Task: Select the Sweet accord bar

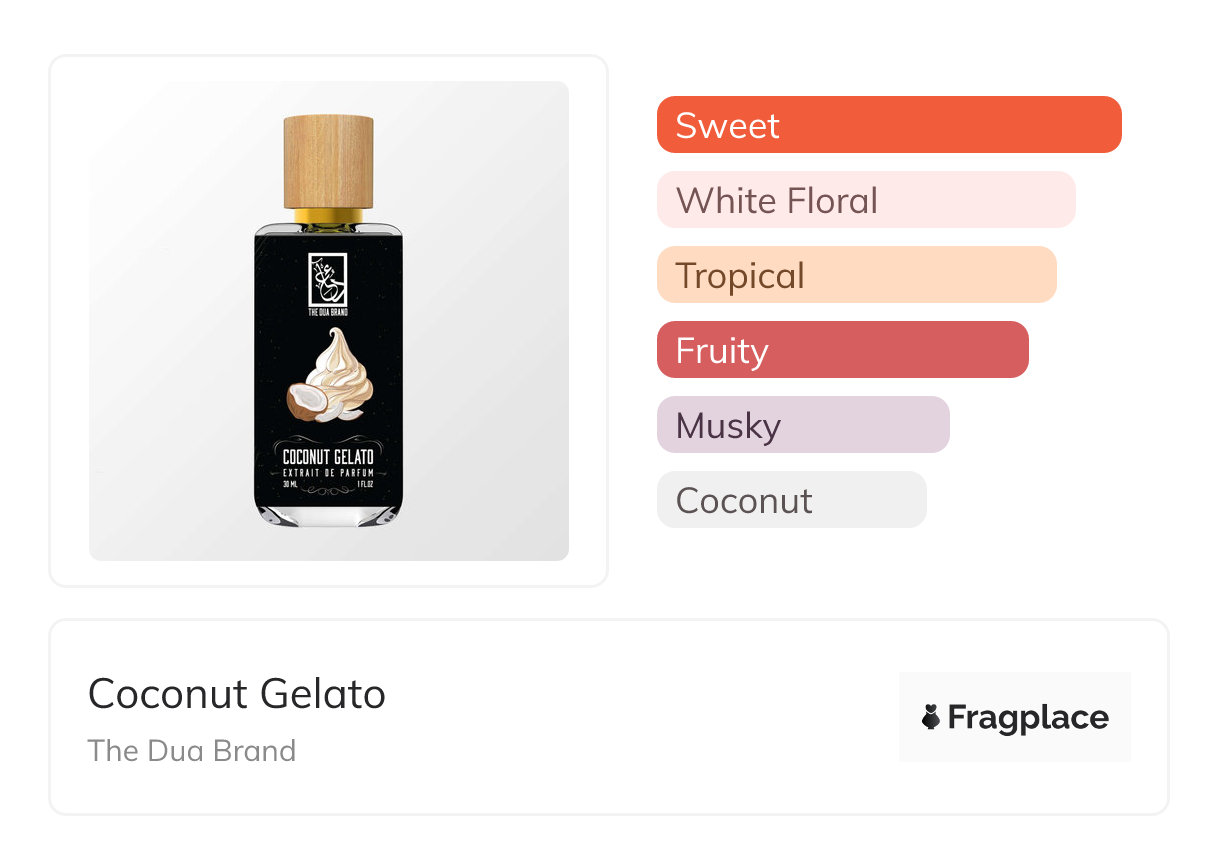Action: [888, 125]
